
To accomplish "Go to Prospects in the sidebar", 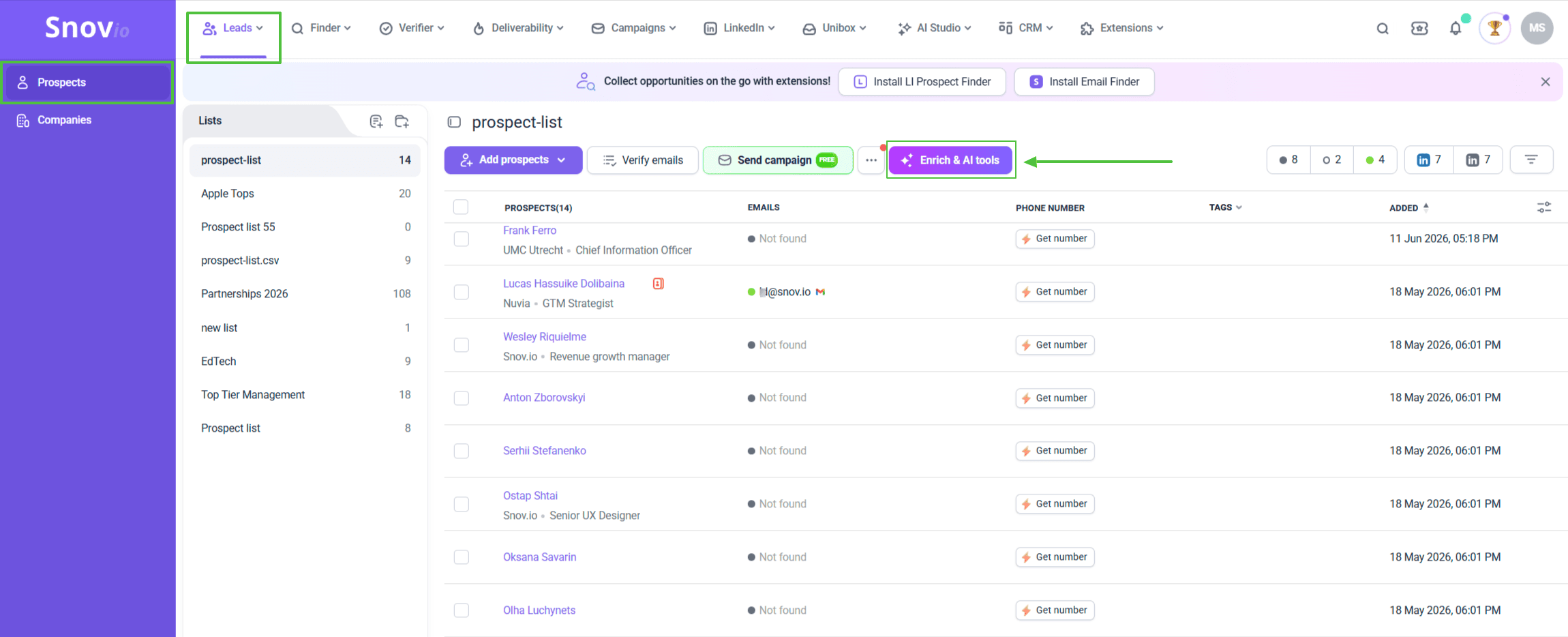I will point(87,83).
